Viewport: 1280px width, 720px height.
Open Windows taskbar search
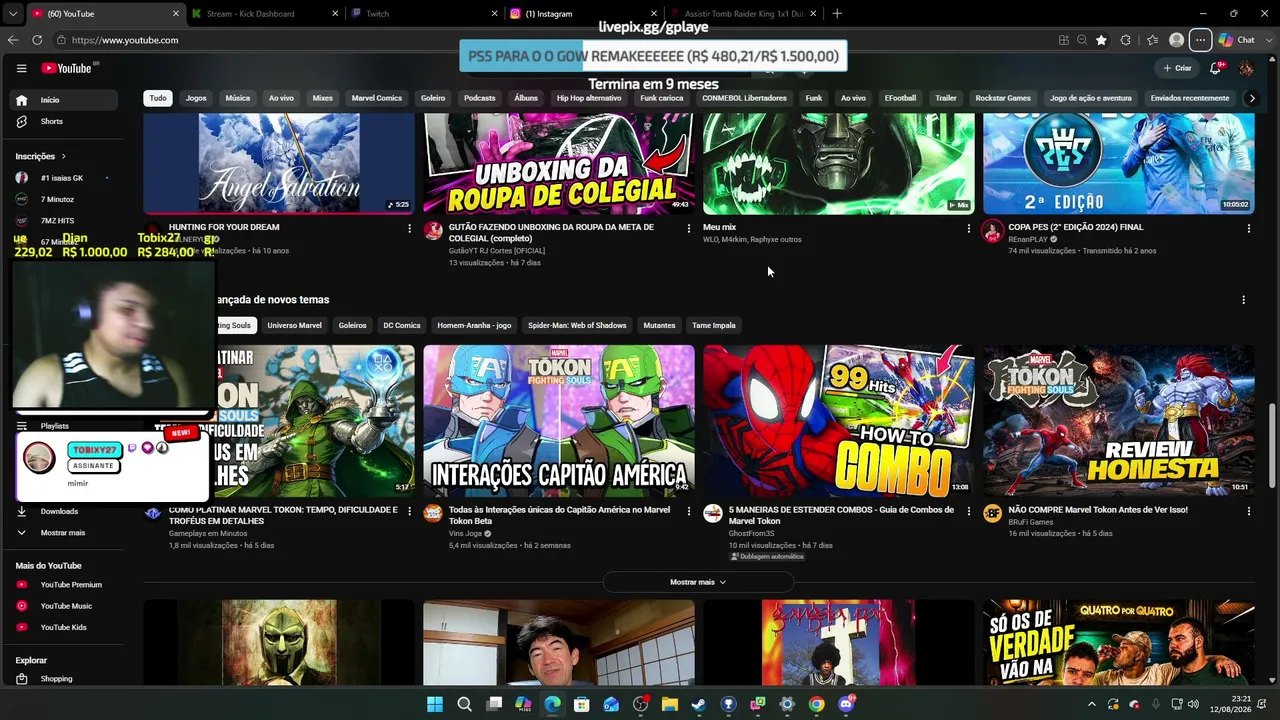pos(464,704)
